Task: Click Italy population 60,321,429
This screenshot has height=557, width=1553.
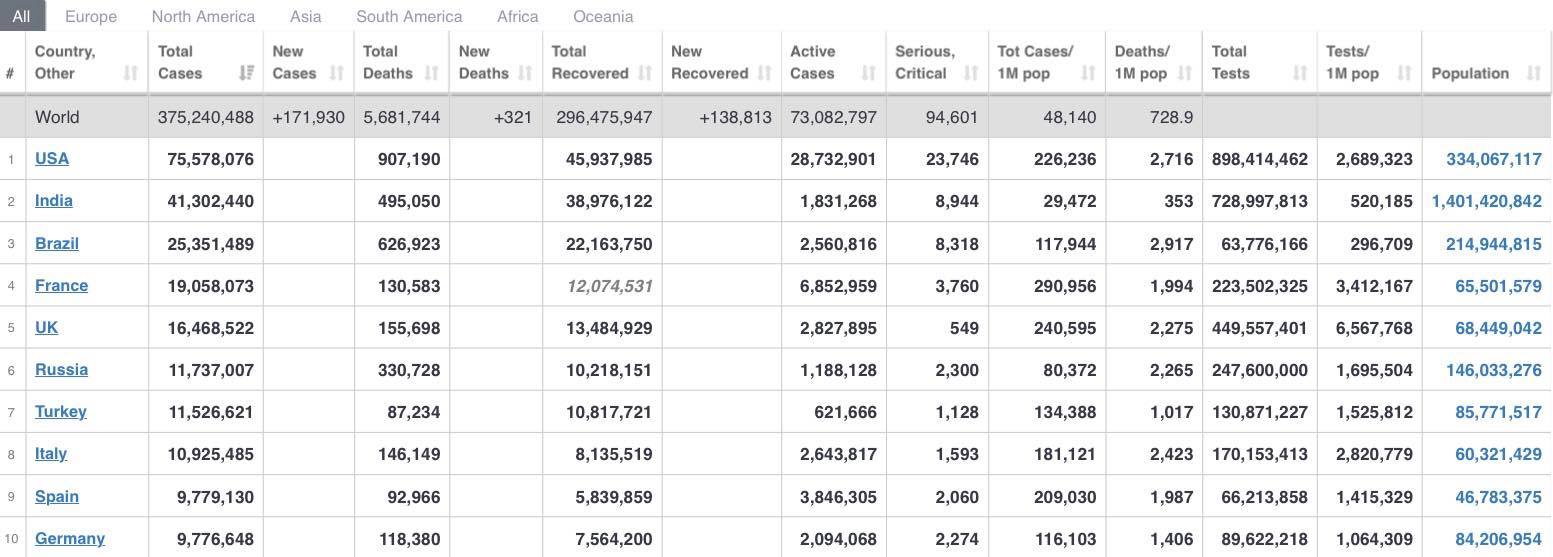Action: point(1498,454)
